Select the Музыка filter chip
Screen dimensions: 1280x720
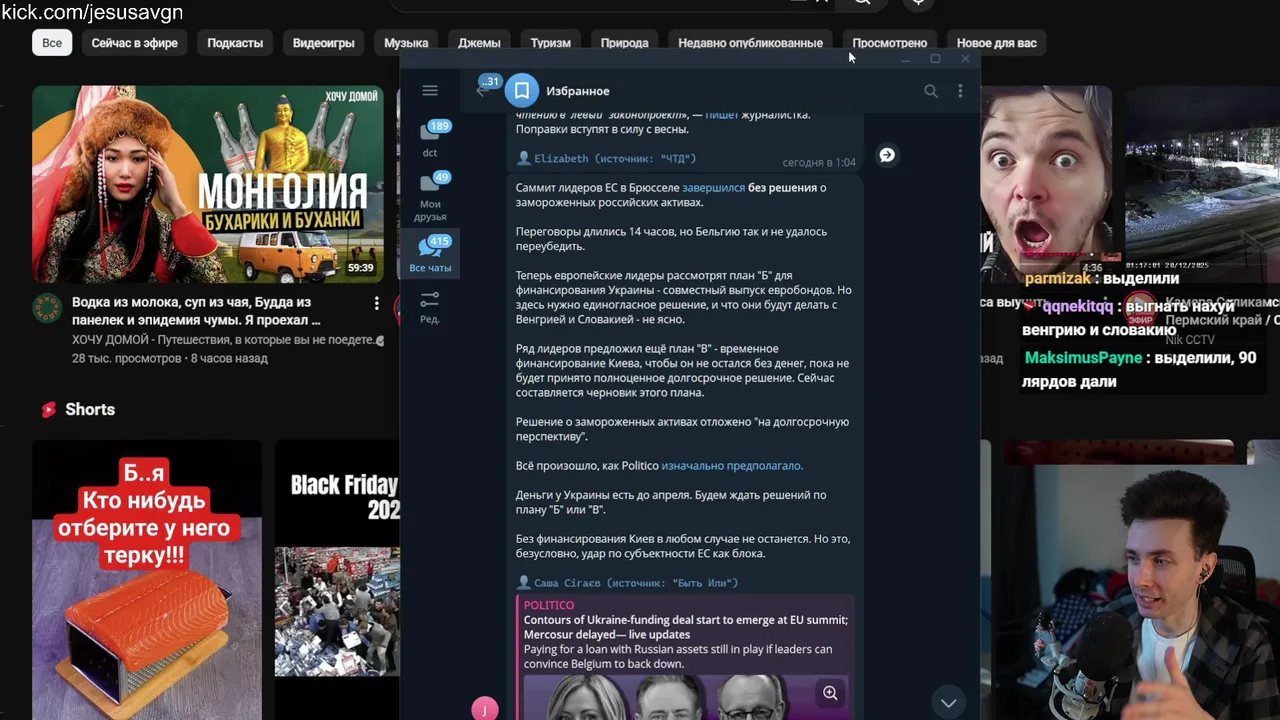pyautogui.click(x=406, y=43)
